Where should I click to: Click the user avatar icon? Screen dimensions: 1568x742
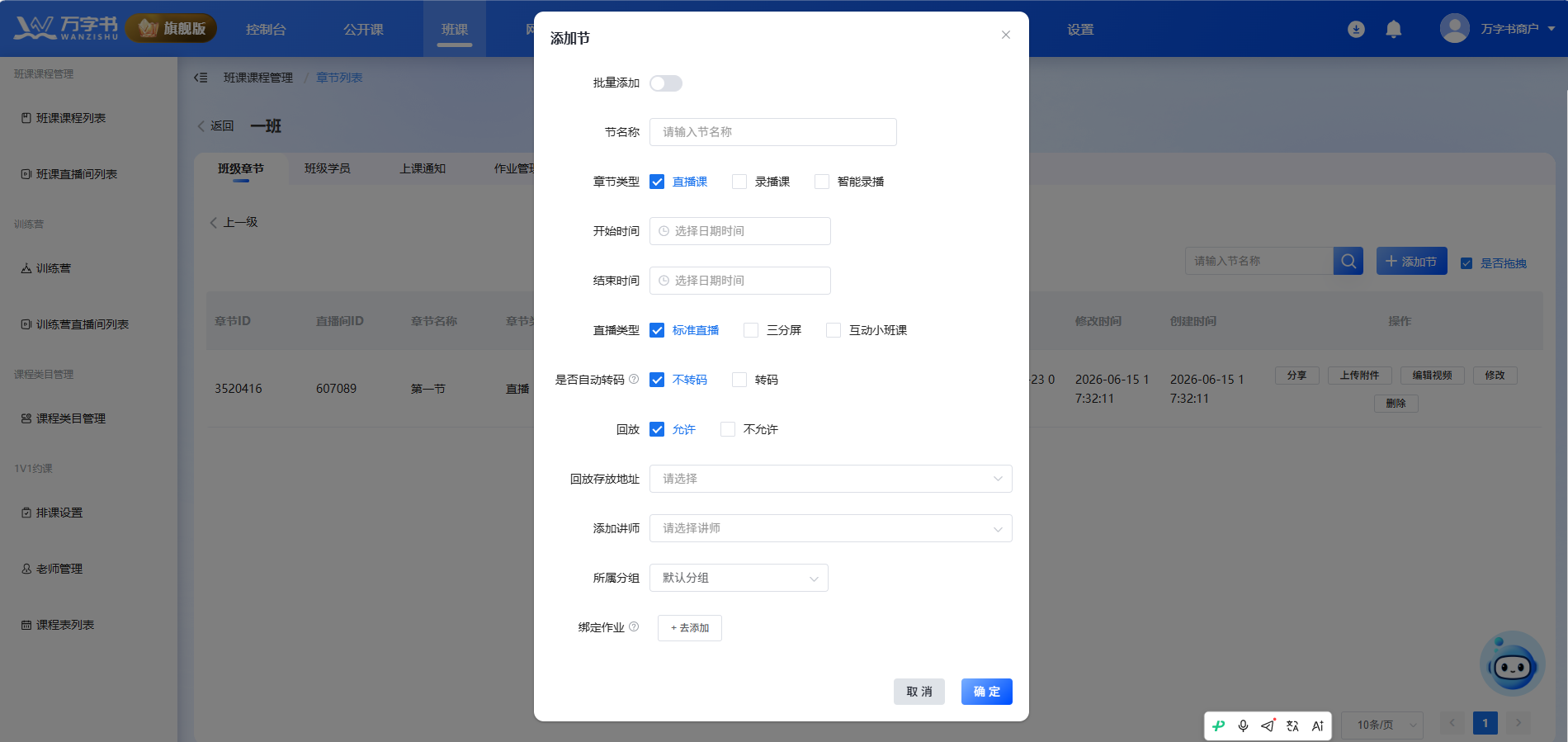point(1455,28)
